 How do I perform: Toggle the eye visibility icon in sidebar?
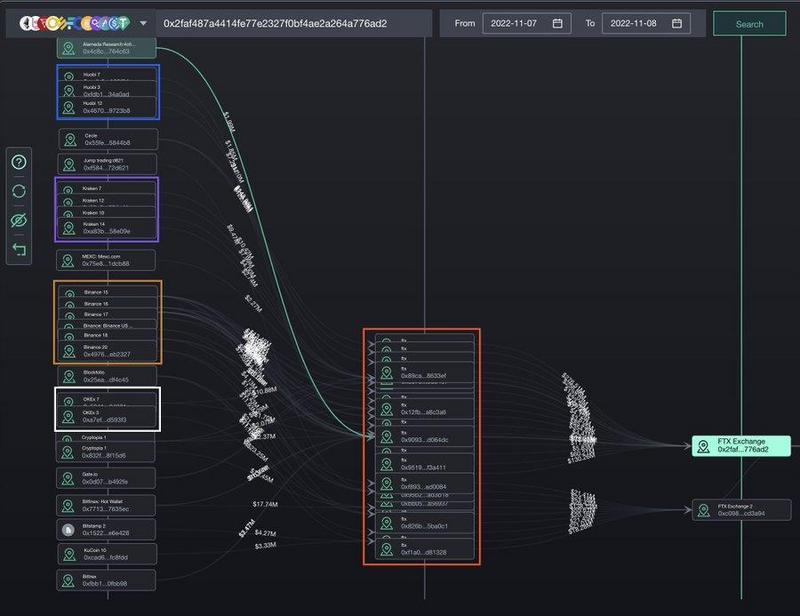click(x=19, y=220)
